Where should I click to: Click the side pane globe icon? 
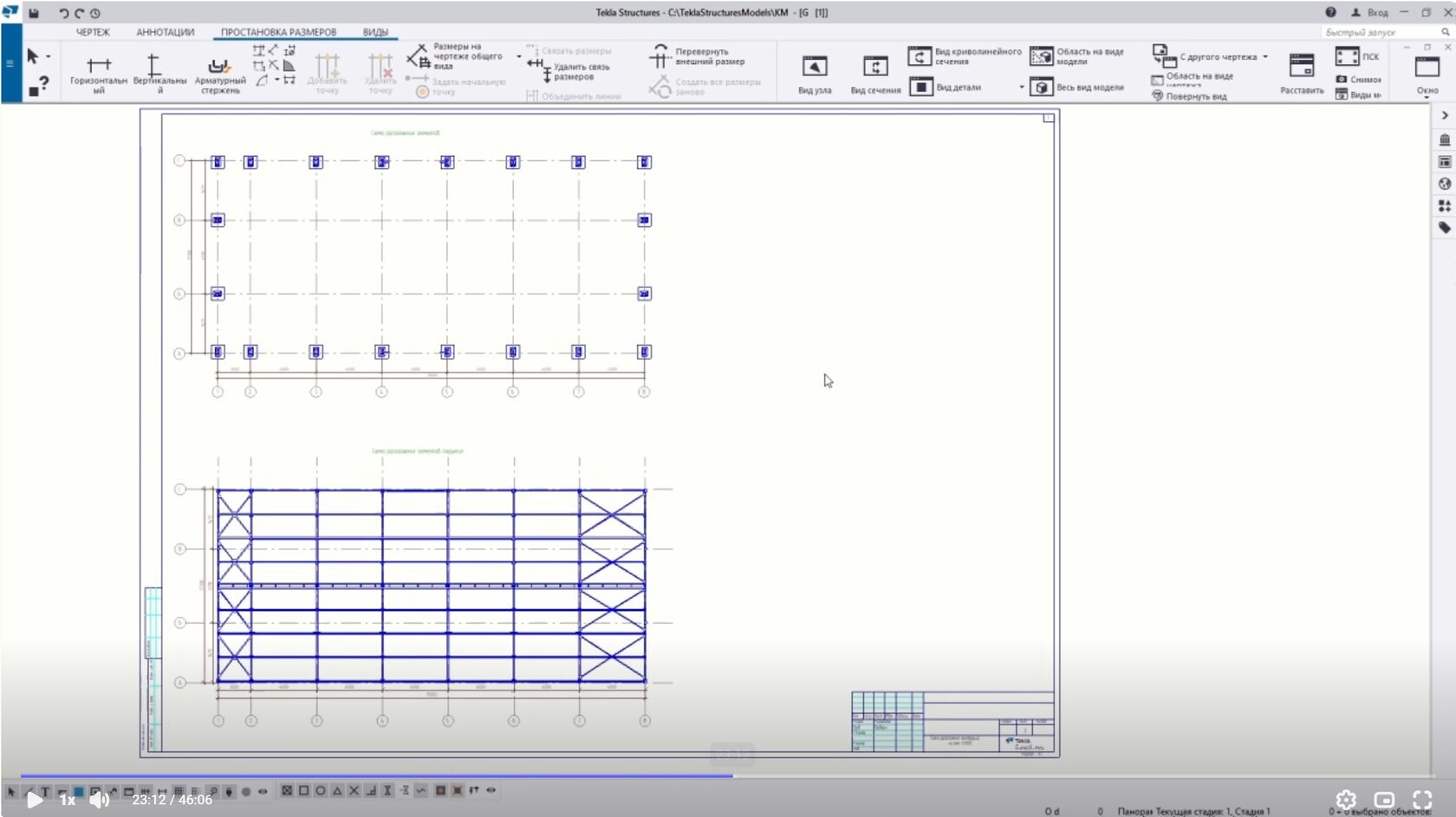(1445, 184)
